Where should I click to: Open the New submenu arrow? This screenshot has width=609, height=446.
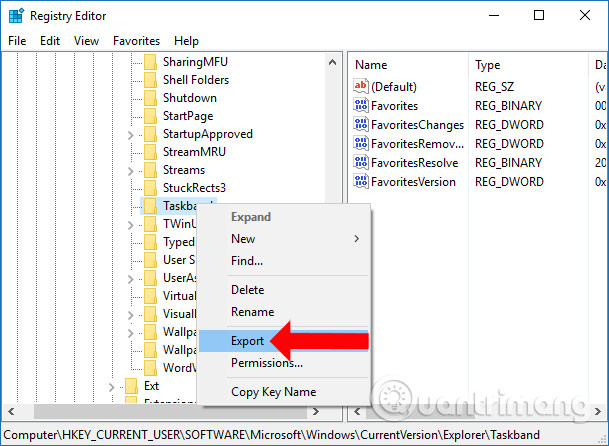coord(357,239)
